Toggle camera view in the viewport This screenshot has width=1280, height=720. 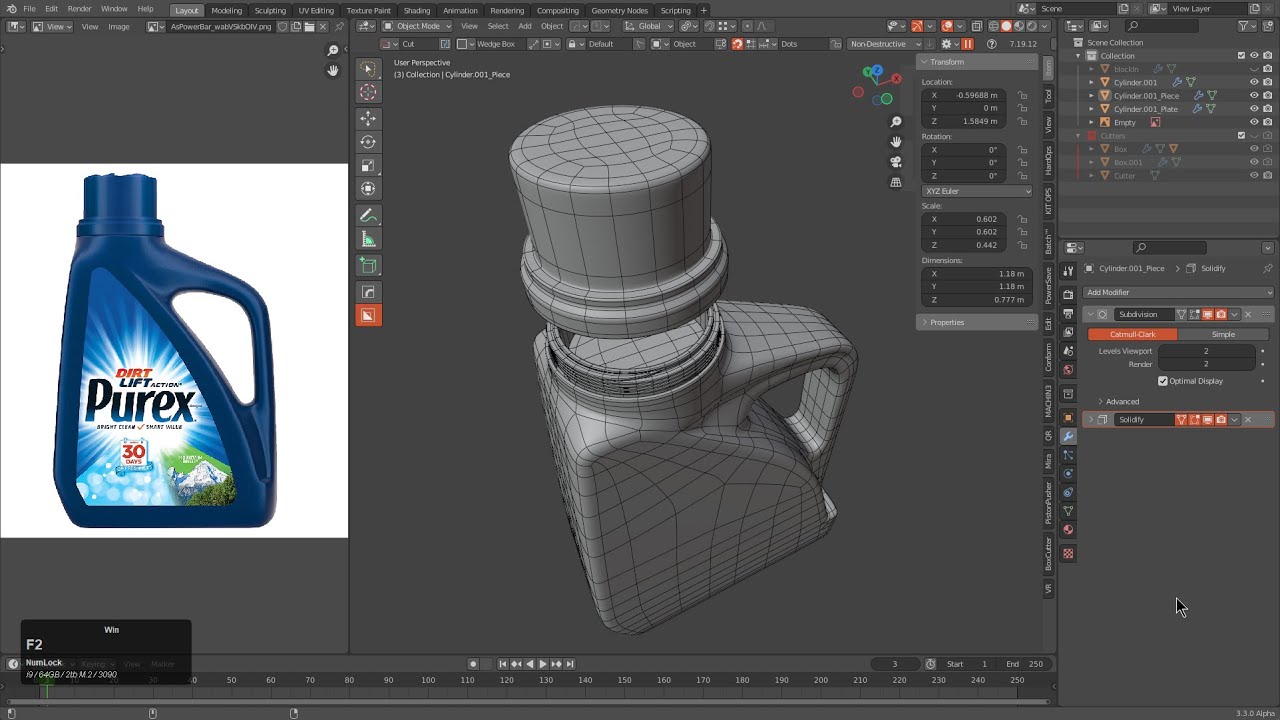[896, 162]
